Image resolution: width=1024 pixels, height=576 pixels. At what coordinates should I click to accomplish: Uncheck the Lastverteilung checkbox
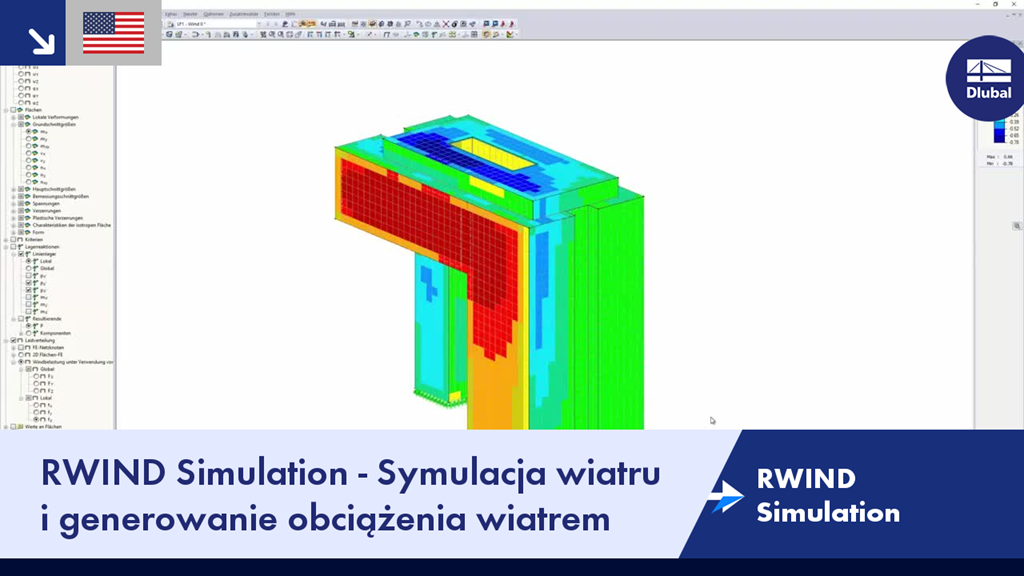[x=13, y=340]
